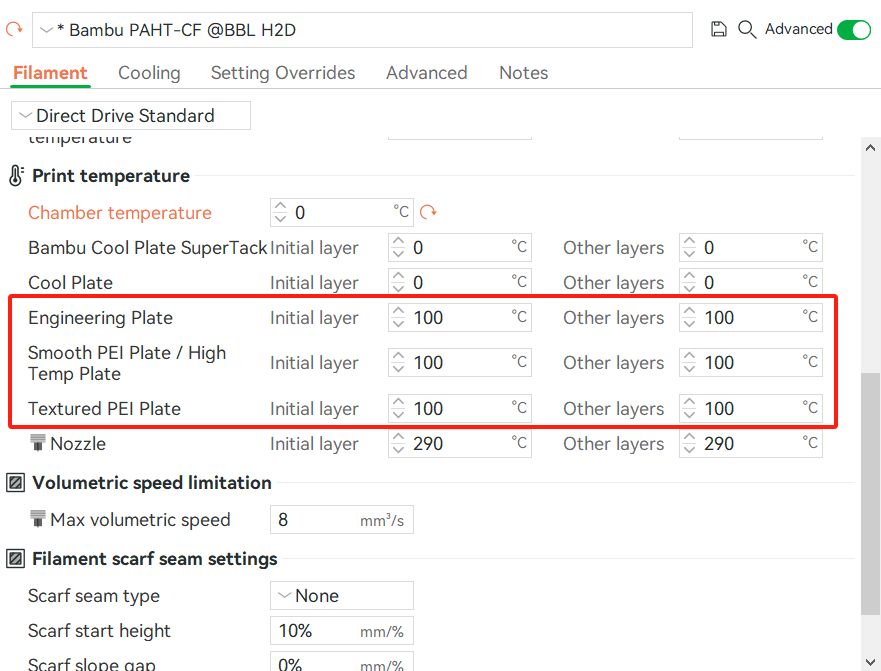Click the Volumetric speed limitation section icon
This screenshot has height=671, width=881.
tap(15, 483)
